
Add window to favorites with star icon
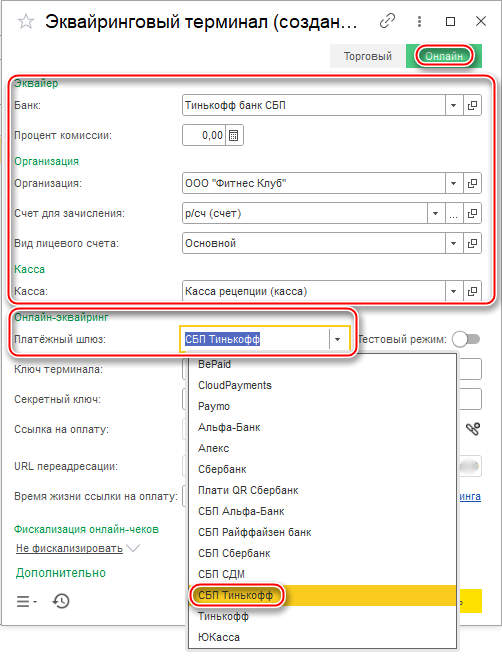[26, 21]
